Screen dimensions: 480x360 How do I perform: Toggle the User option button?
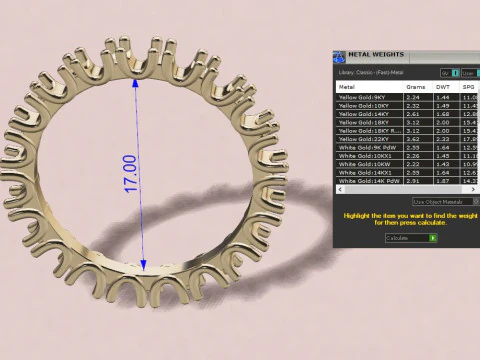pyautogui.click(x=471, y=73)
